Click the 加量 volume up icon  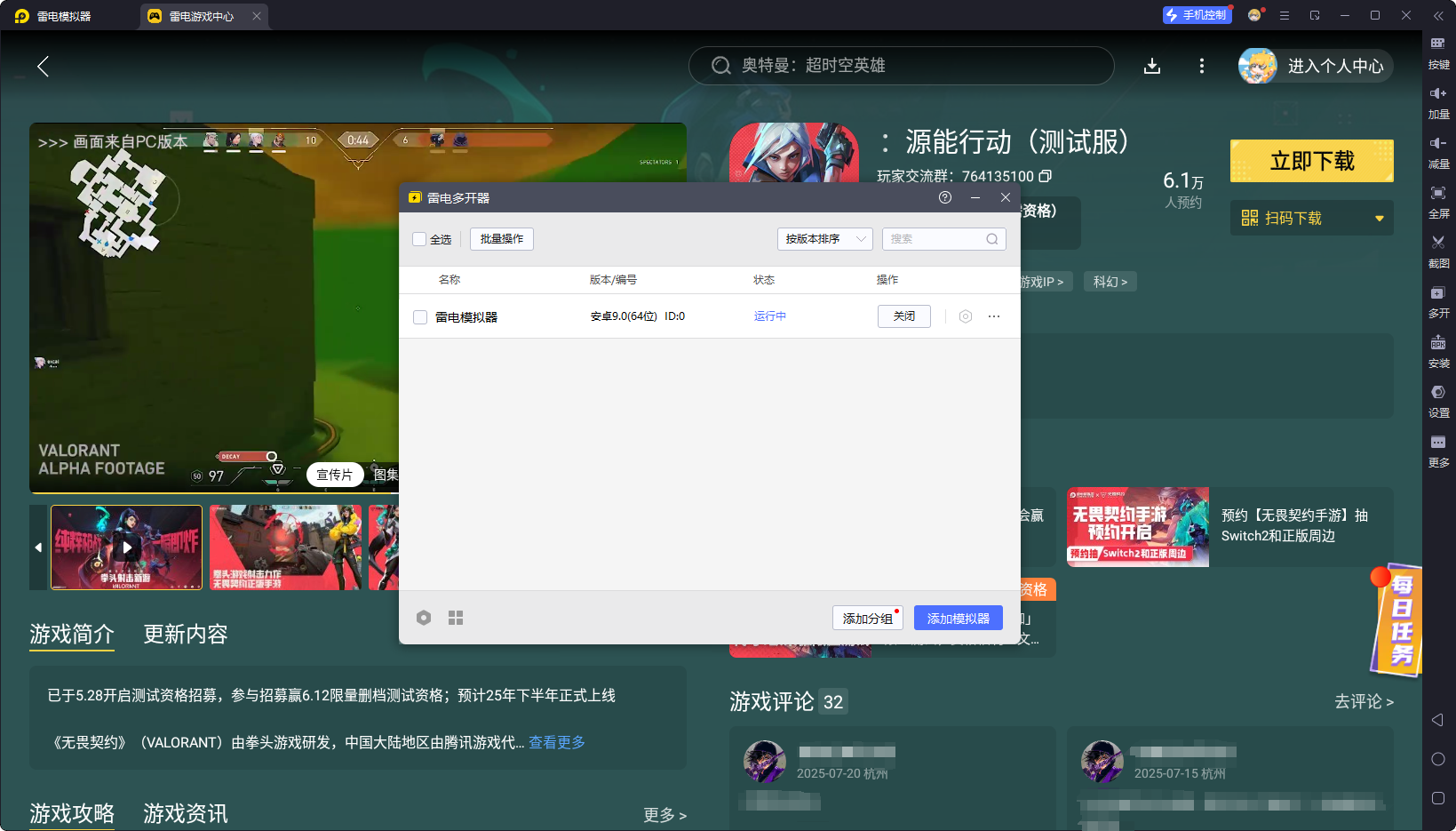pyautogui.click(x=1438, y=94)
